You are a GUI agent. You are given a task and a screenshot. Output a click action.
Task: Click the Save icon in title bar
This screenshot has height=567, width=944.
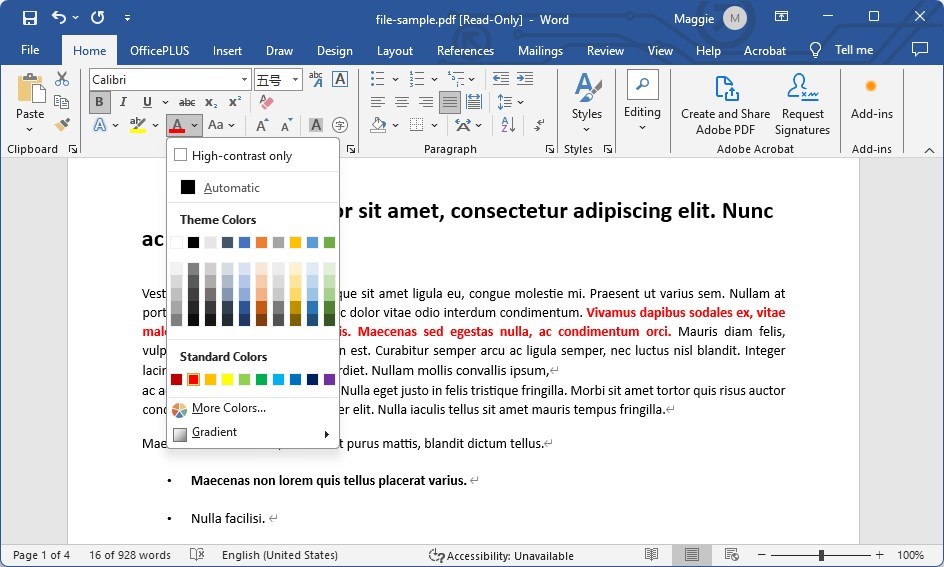click(x=30, y=18)
